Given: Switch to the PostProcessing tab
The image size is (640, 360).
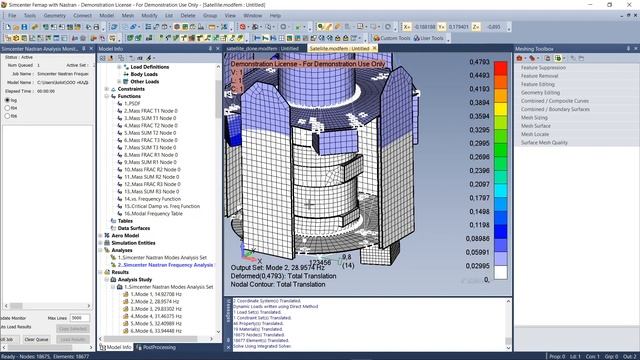Looking at the screenshot, I should tap(156, 347).
